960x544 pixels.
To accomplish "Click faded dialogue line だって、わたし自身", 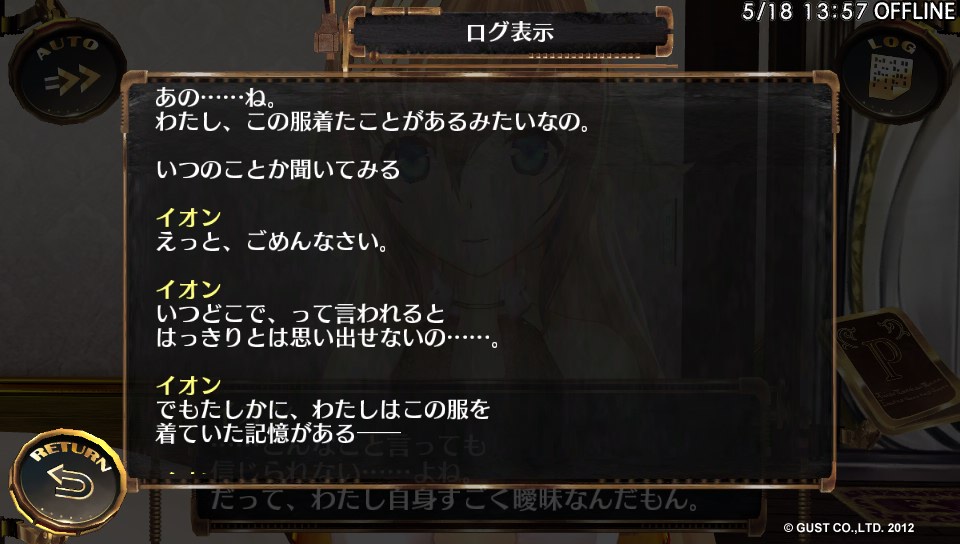I will (x=454, y=500).
